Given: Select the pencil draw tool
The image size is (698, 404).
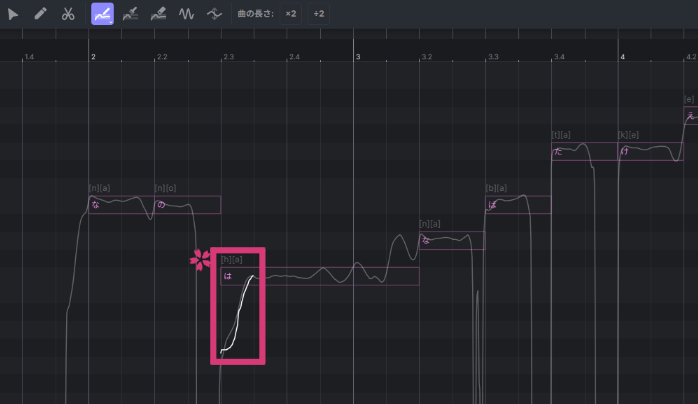Looking at the screenshot, I should (x=41, y=14).
